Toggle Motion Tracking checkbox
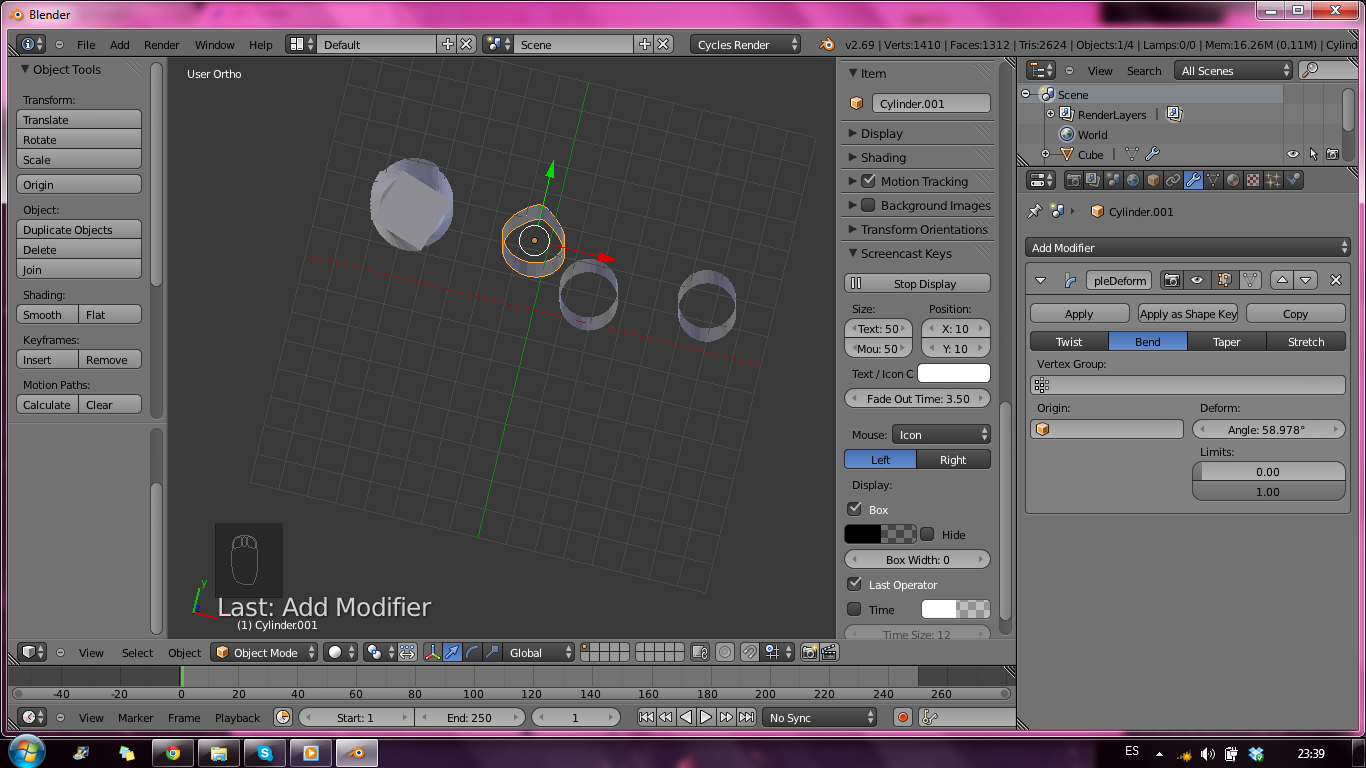This screenshot has width=1366, height=768. 868,181
